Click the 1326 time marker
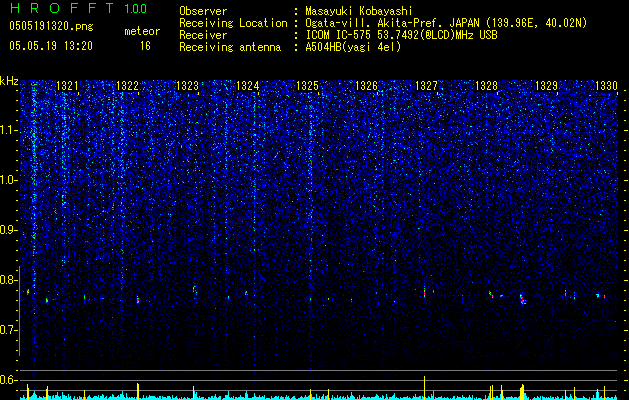The image size is (629, 400). click(x=367, y=86)
